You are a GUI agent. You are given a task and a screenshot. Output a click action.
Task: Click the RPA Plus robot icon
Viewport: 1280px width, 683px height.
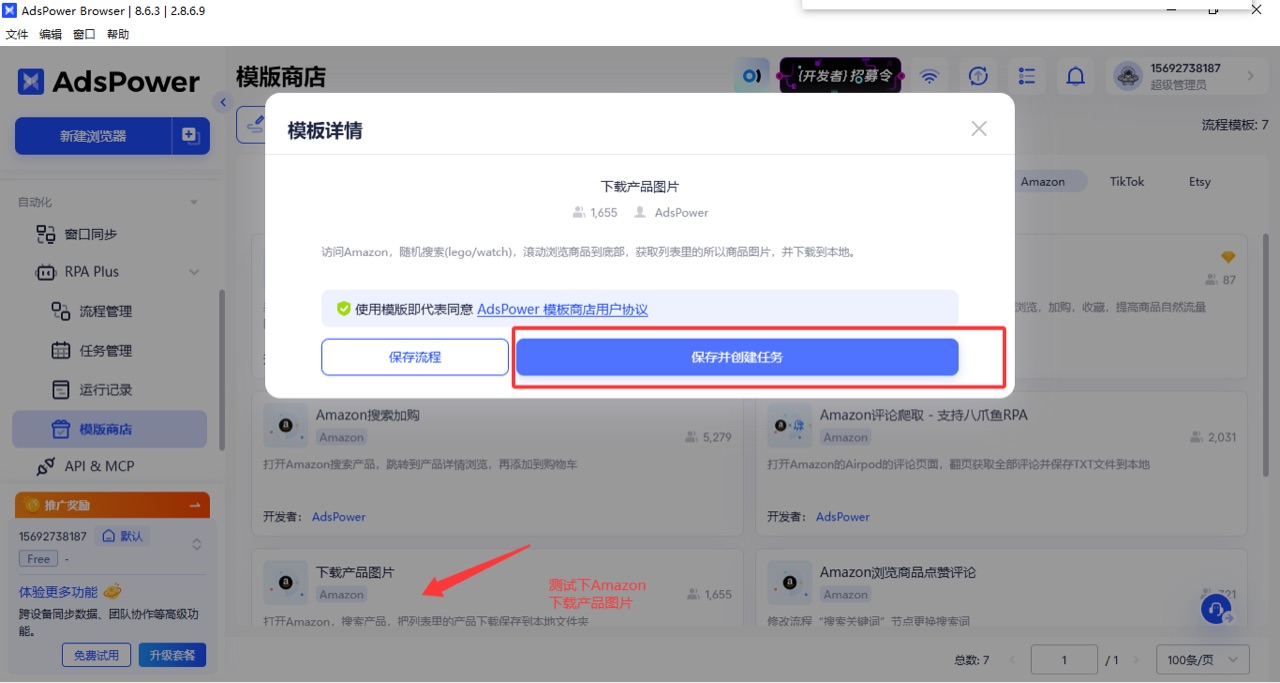46,272
